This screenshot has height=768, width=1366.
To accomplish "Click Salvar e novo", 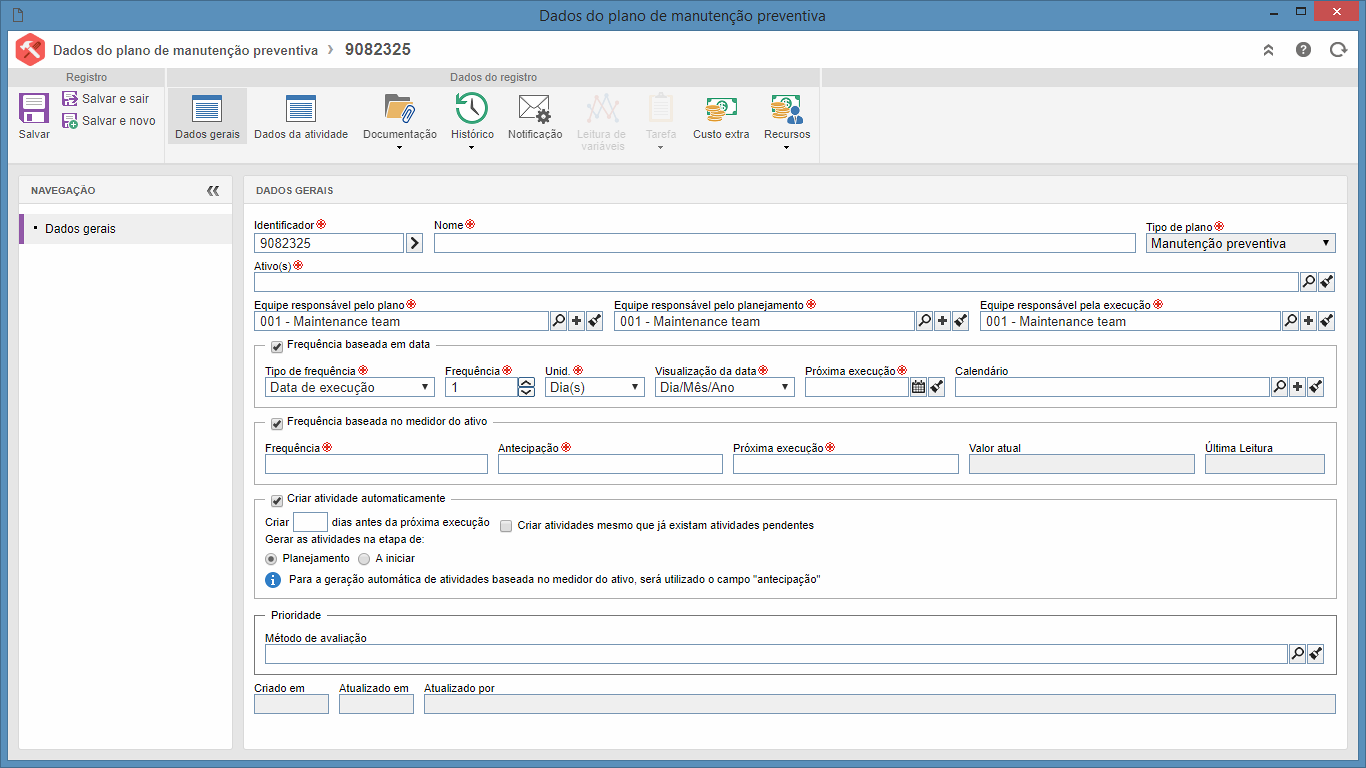I will (108, 121).
